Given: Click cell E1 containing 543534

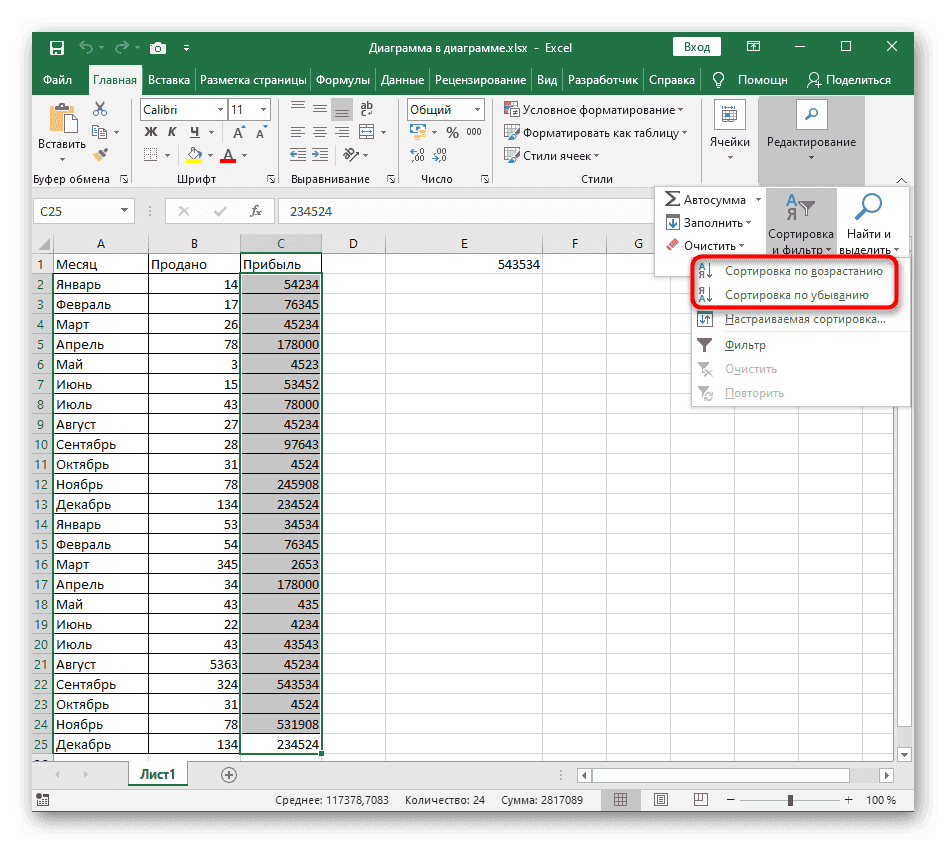Looking at the screenshot, I should coord(463,264).
